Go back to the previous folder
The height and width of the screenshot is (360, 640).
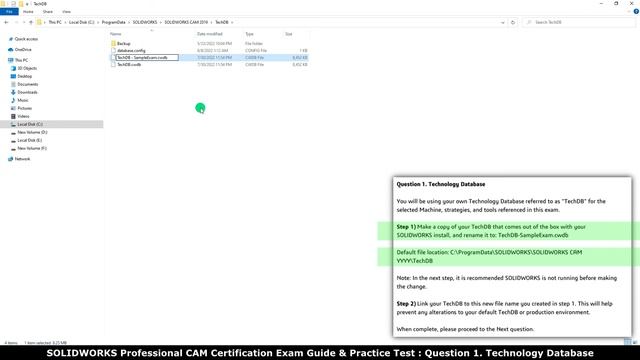point(6,22)
